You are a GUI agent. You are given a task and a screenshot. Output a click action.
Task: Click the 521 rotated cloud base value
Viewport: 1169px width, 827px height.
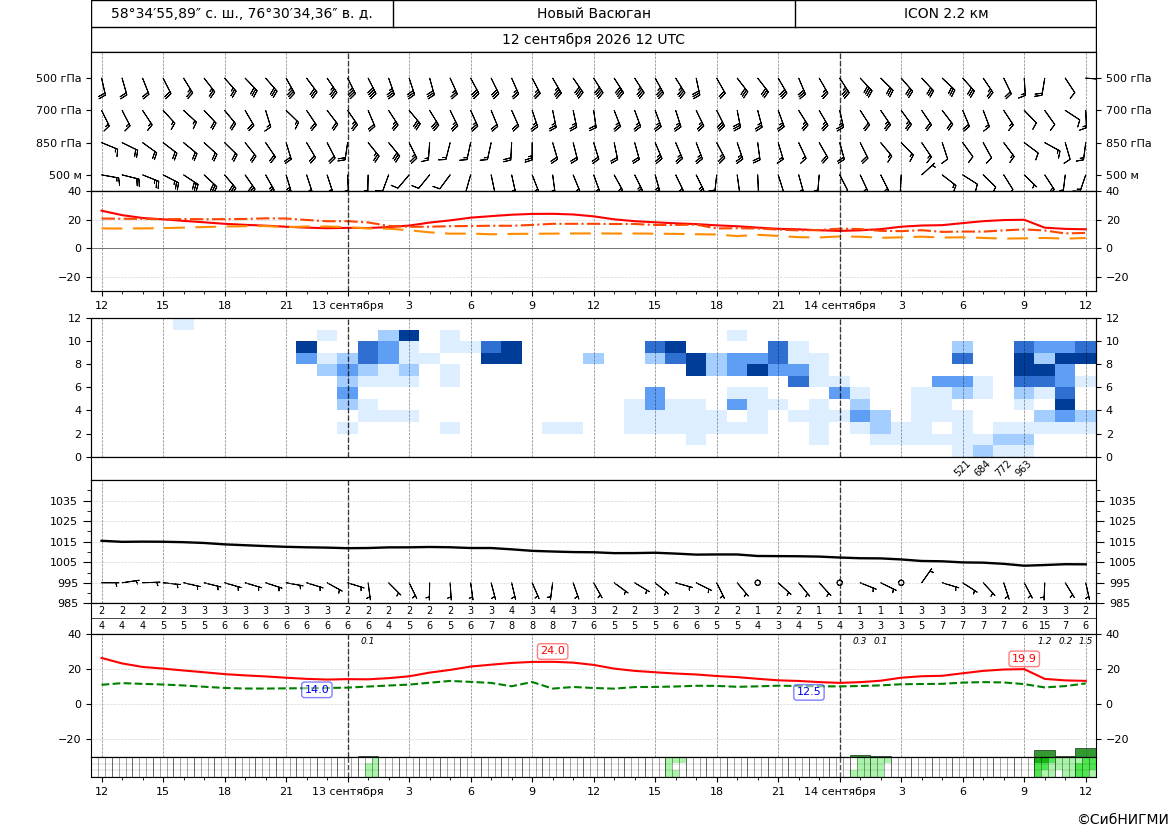tap(962, 468)
